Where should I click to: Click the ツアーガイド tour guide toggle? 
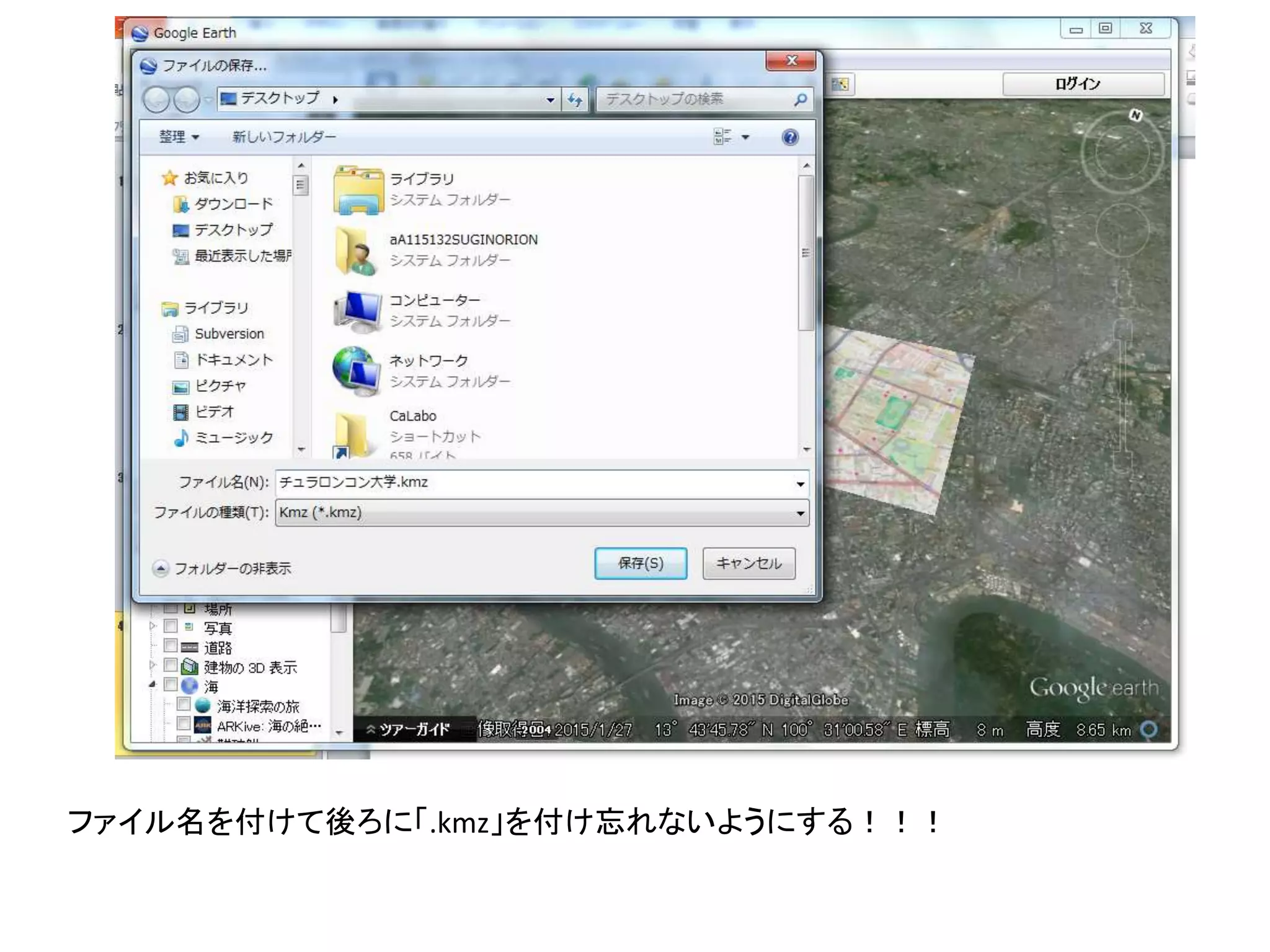coord(409,729)
